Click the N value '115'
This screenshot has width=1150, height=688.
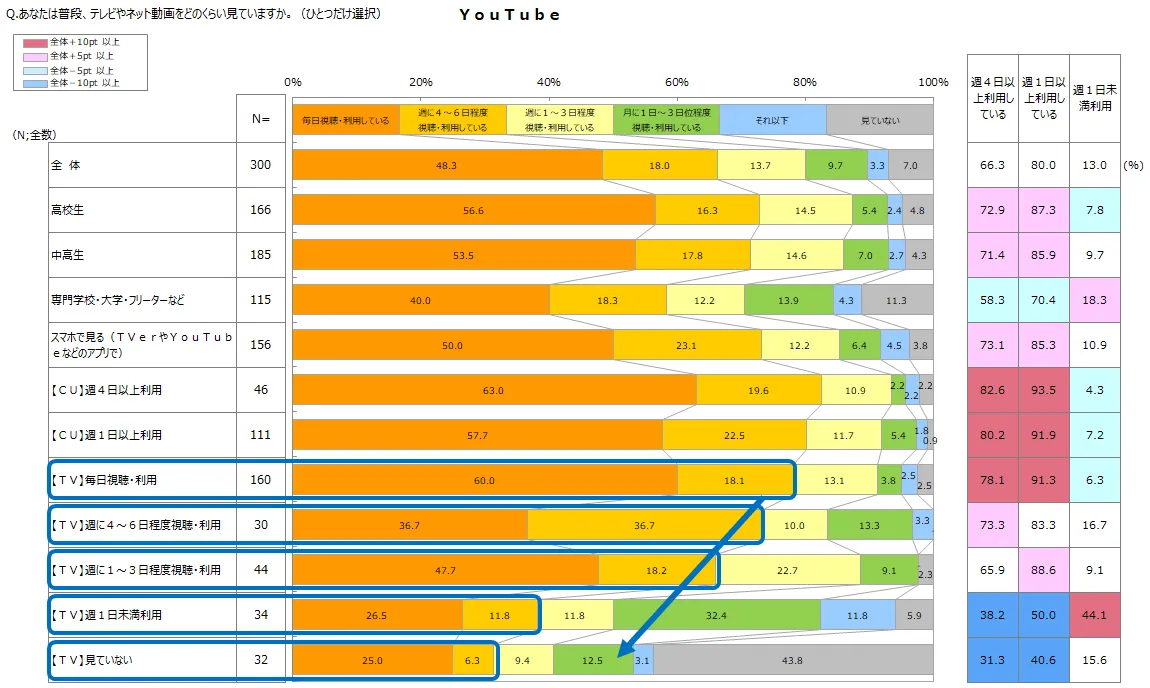(x=260, y=300)
